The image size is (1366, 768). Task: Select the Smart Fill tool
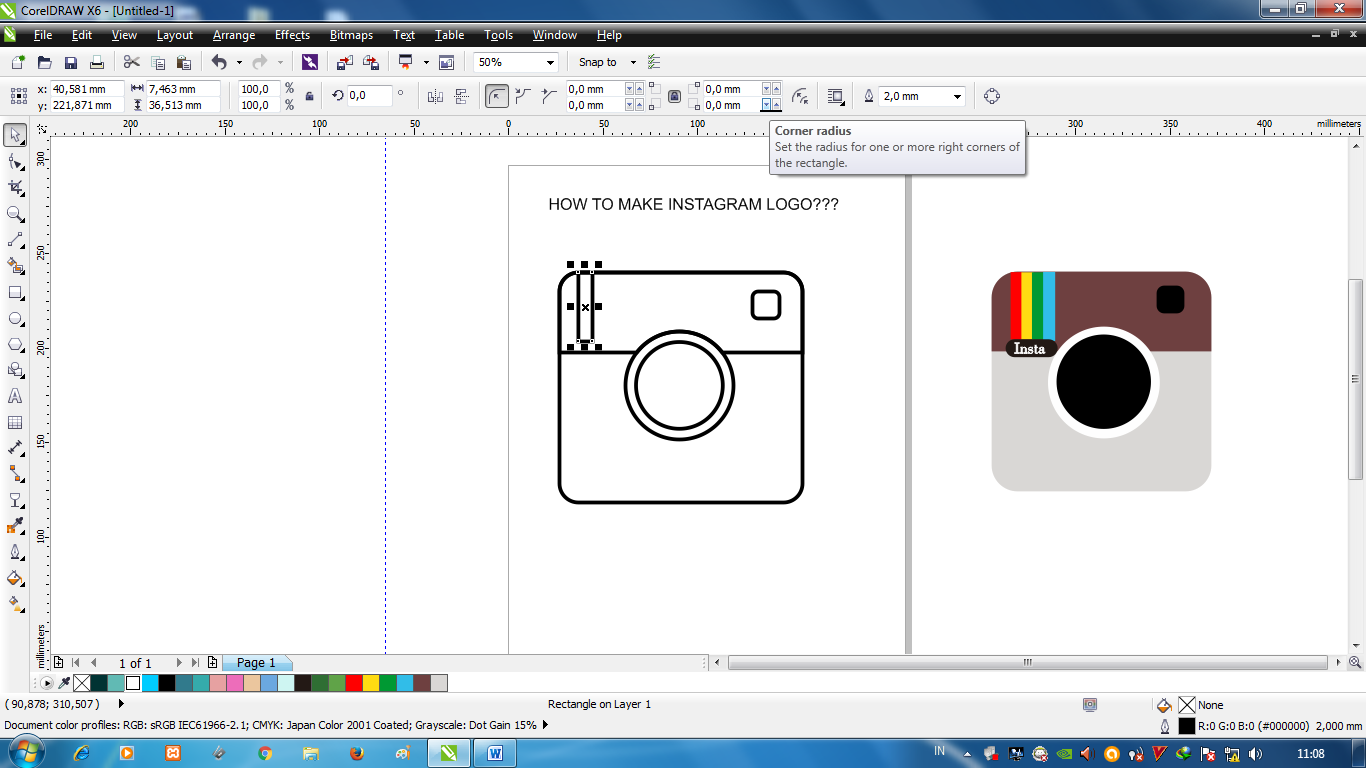(15, 266)
